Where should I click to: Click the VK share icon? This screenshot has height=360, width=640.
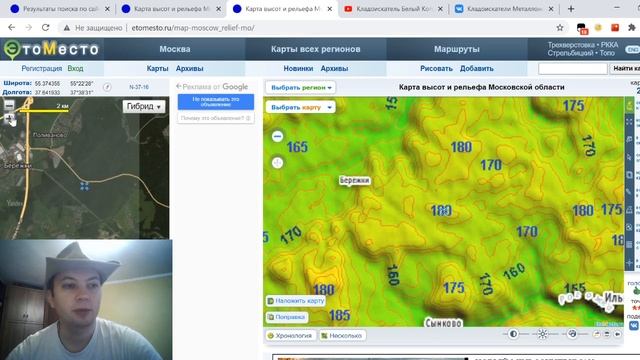pos(634,325)
